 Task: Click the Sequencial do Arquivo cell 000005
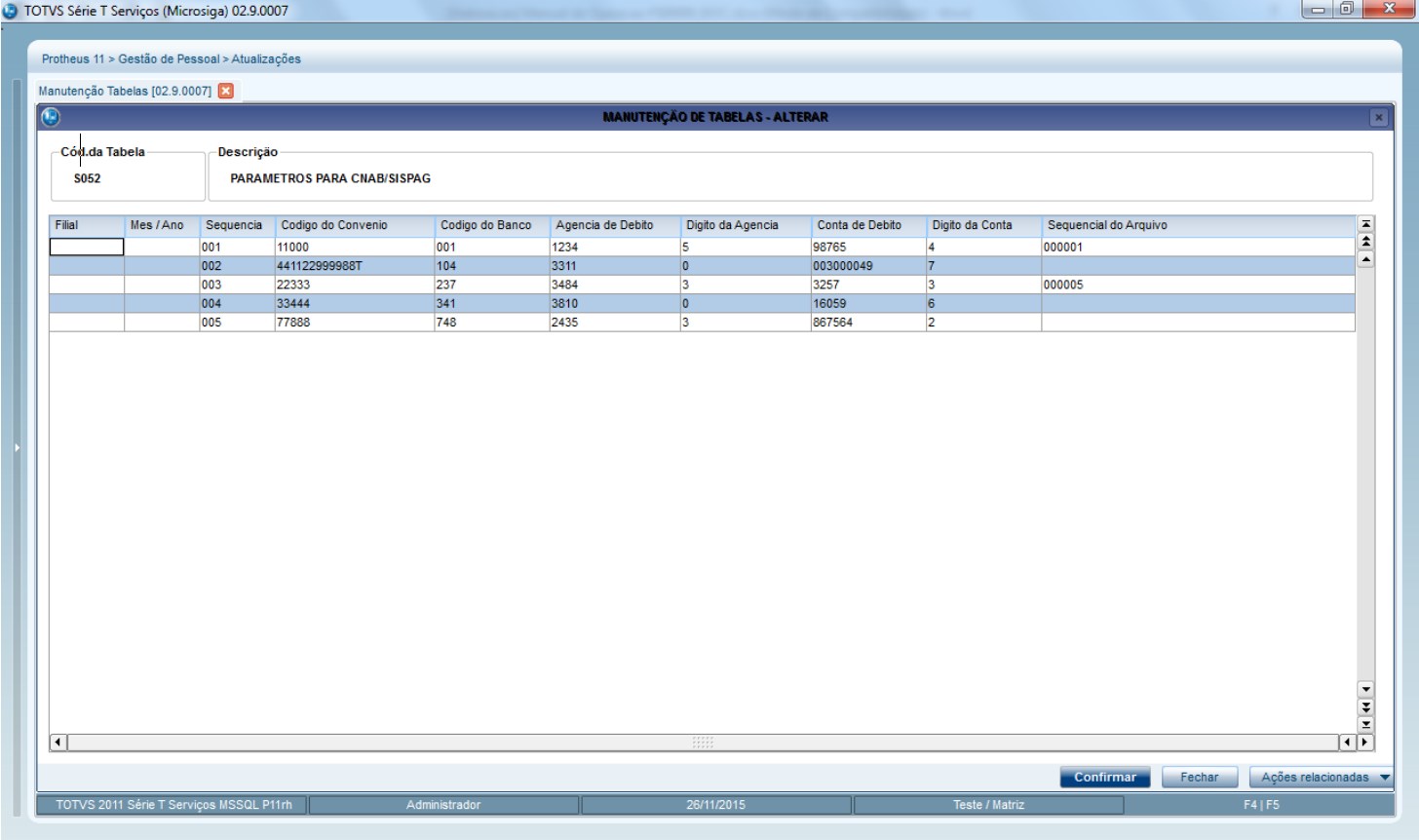pos(1063,286)
